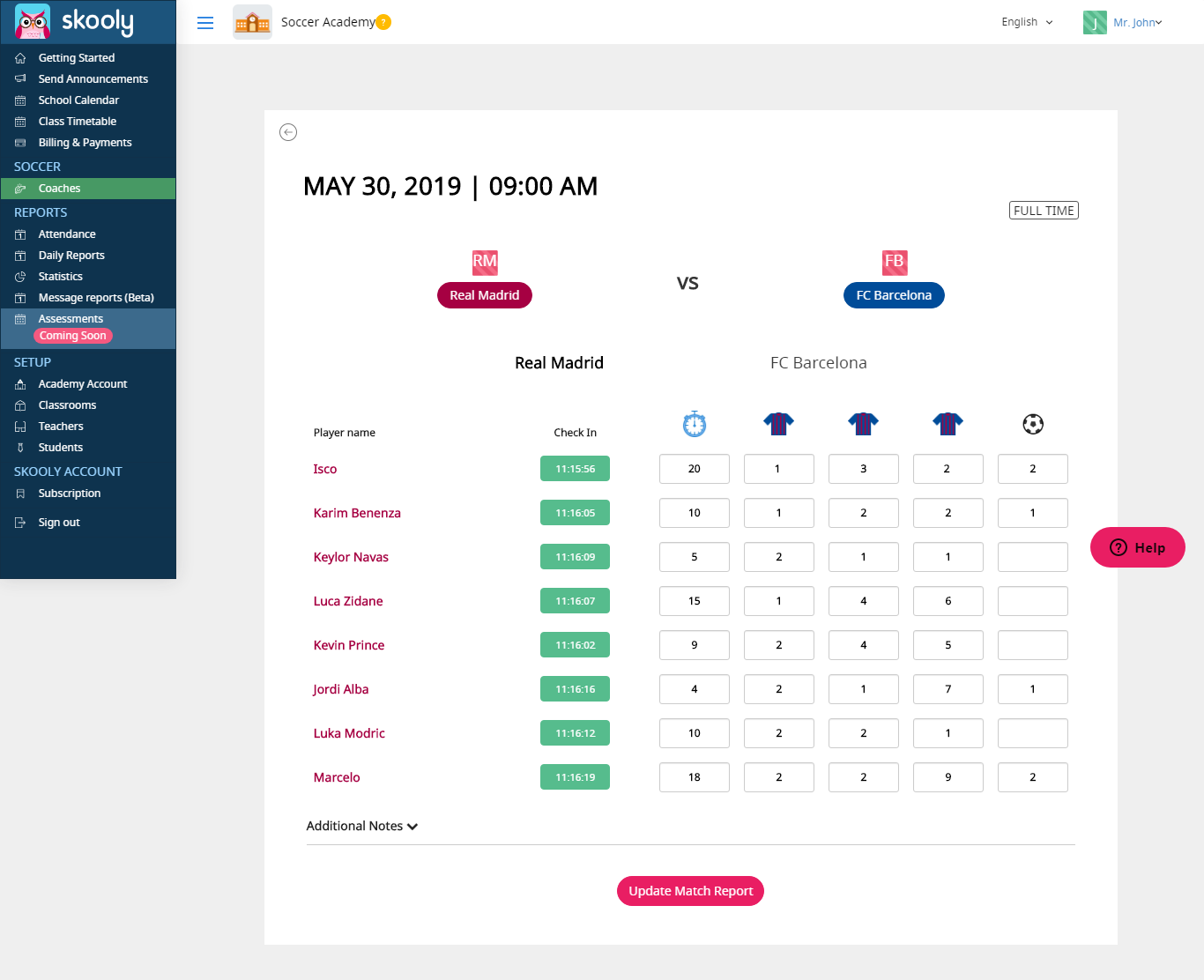Open Attendance reports
The width and height of the screenshot is (1204, 980).
[67, 234]
